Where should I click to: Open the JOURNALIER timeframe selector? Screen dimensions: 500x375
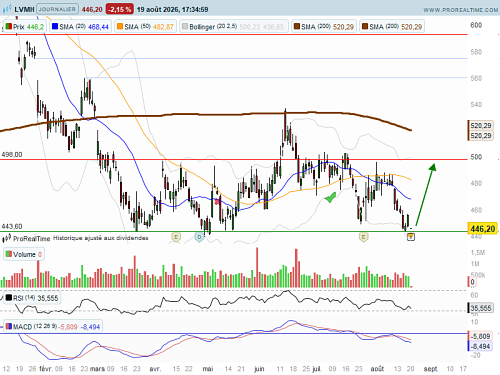(57, 9)
